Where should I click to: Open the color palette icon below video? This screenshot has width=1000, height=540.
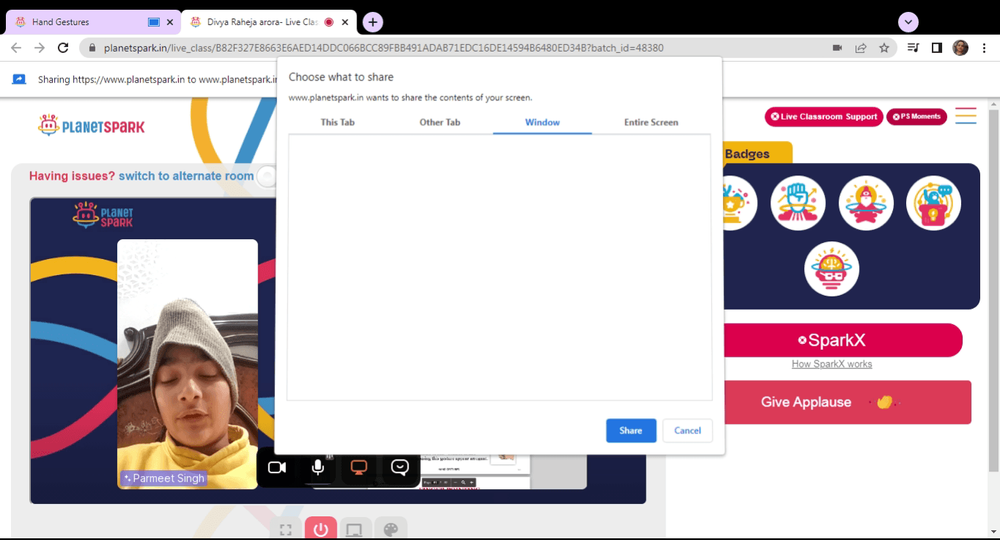click(x=390, y=529)
